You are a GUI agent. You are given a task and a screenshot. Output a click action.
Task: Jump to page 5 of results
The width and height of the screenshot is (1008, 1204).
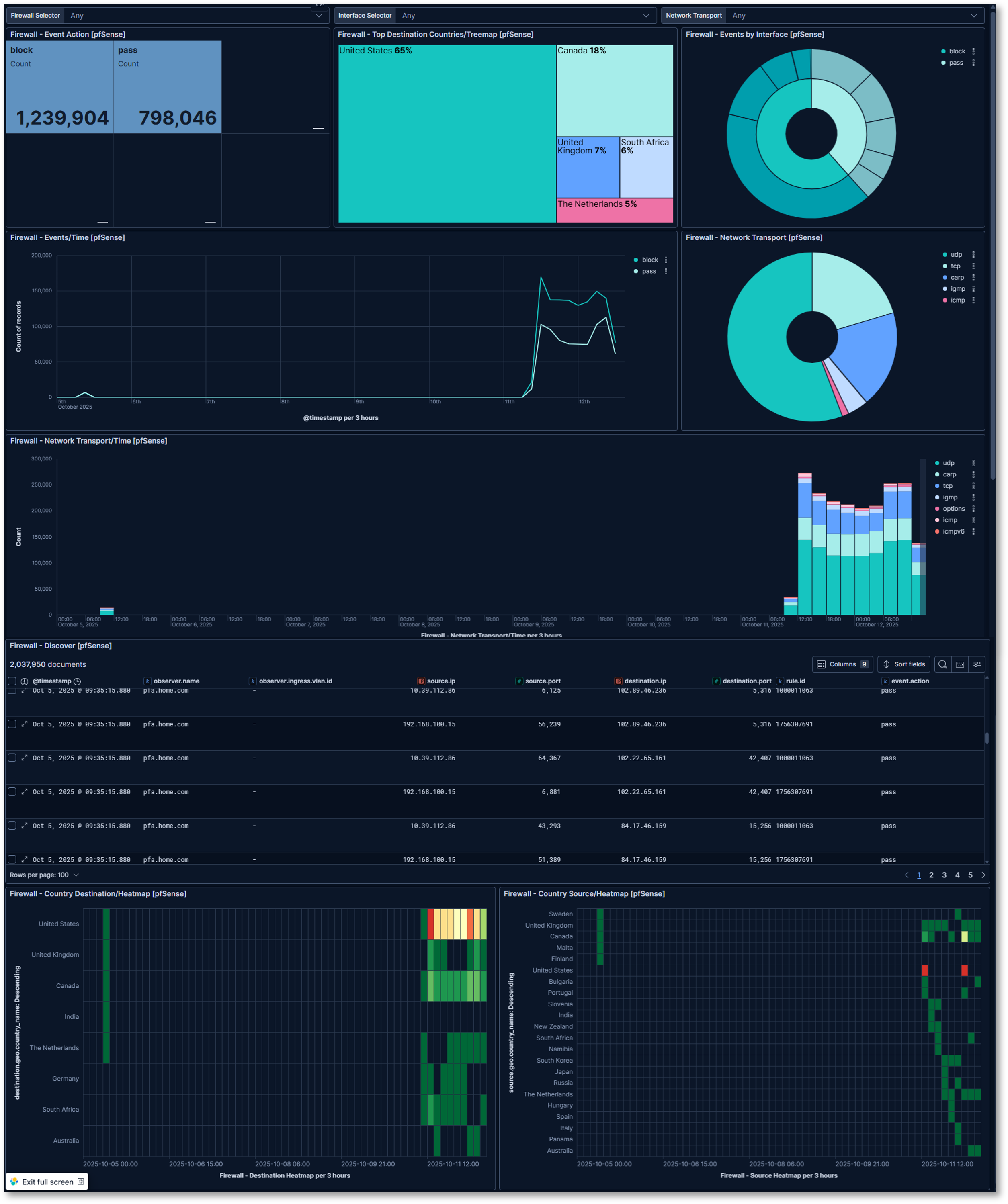pyautogui.click(x=970, y=875)
